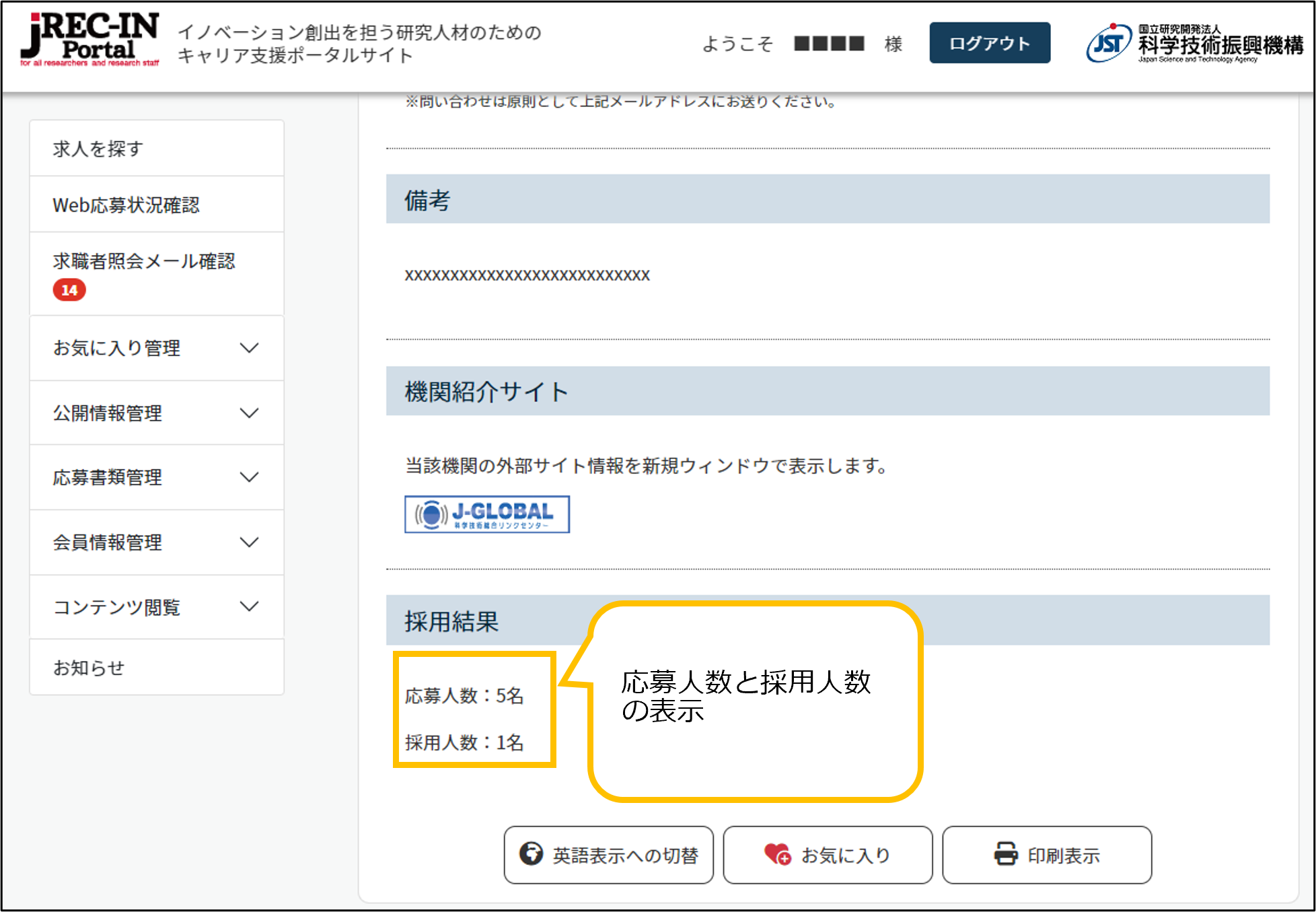Click the xxxxxxxx remarks placeholder text

[527, 275]
